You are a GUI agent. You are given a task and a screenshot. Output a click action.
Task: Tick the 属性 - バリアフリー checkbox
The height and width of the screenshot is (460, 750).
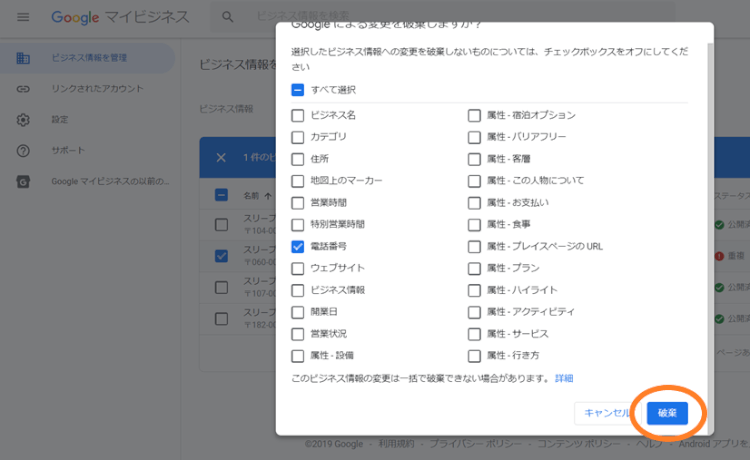[474, 137]
